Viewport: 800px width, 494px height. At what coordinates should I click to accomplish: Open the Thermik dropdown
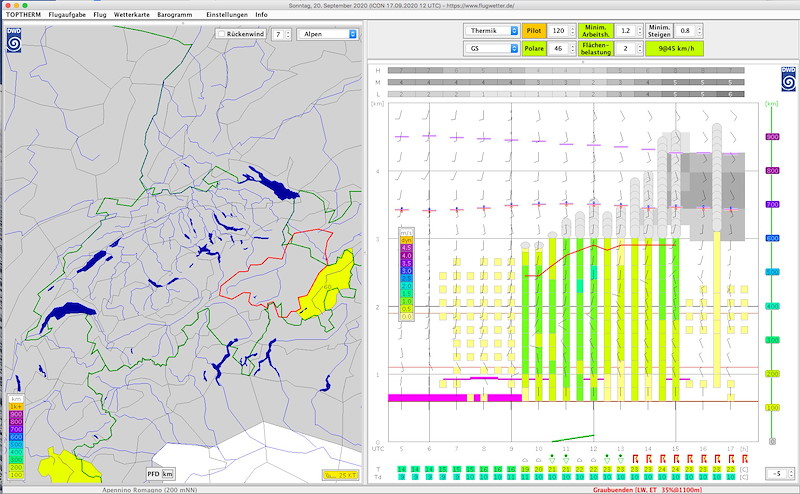tap(491, 31)
